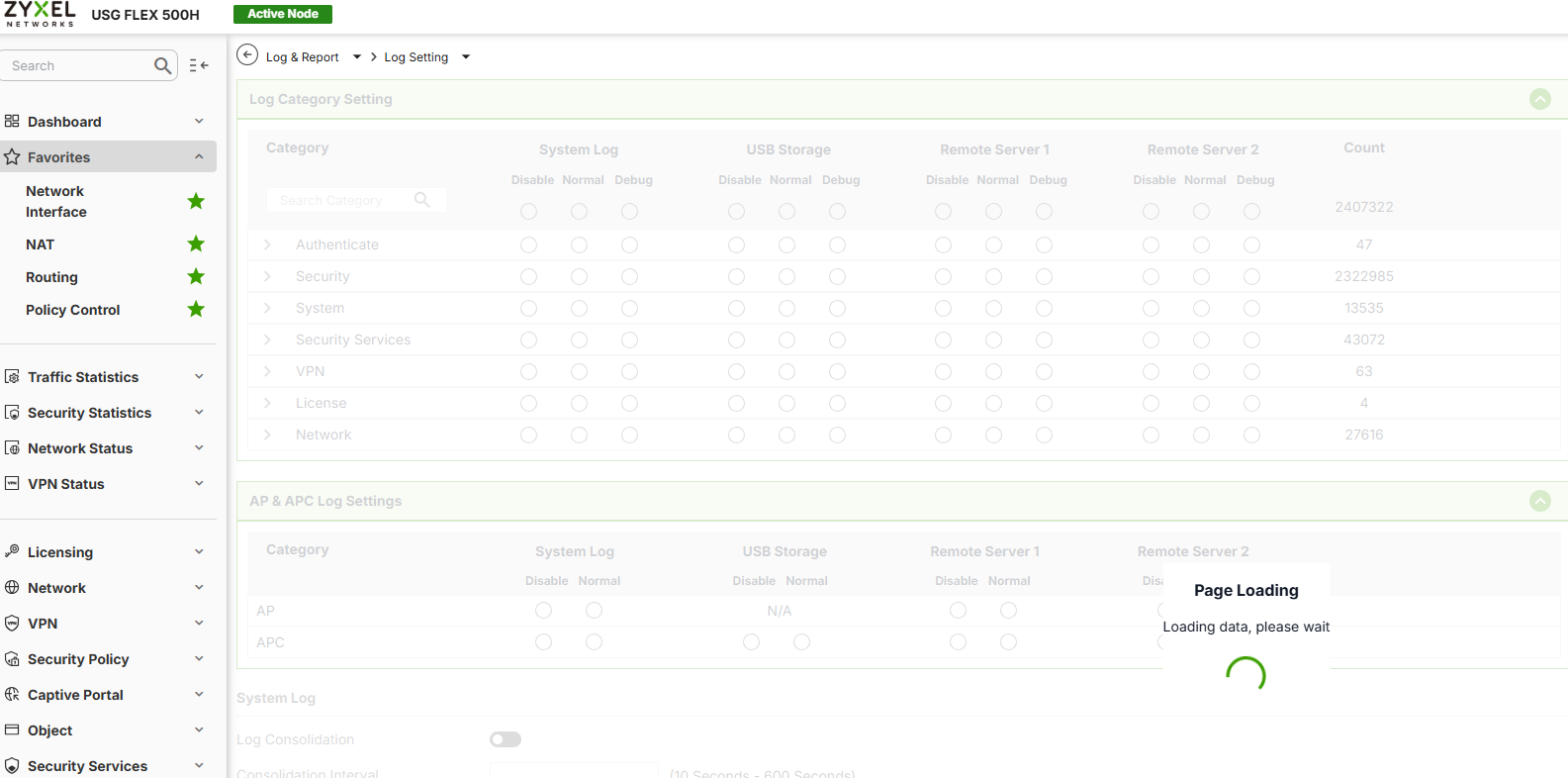
Task: Click the Active Node badge
Action: click(283, 14)
